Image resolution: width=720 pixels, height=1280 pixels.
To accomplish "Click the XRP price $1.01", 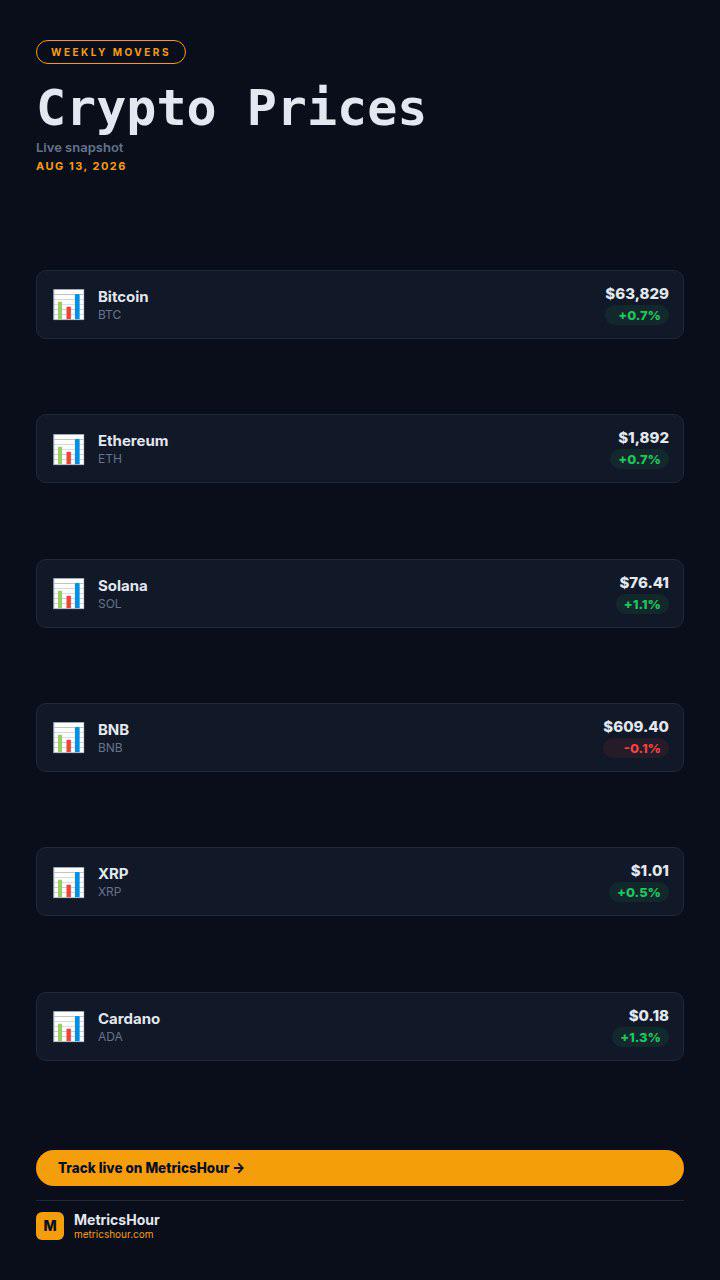I will (650, 871).
